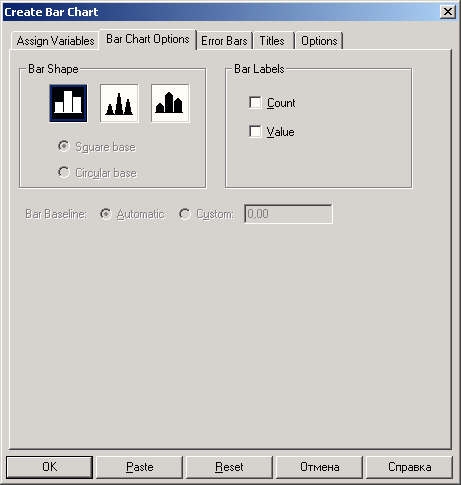Choose Custom bar baseline option
The height and width of the screenshot is (485, 461).
coord(185,214)
